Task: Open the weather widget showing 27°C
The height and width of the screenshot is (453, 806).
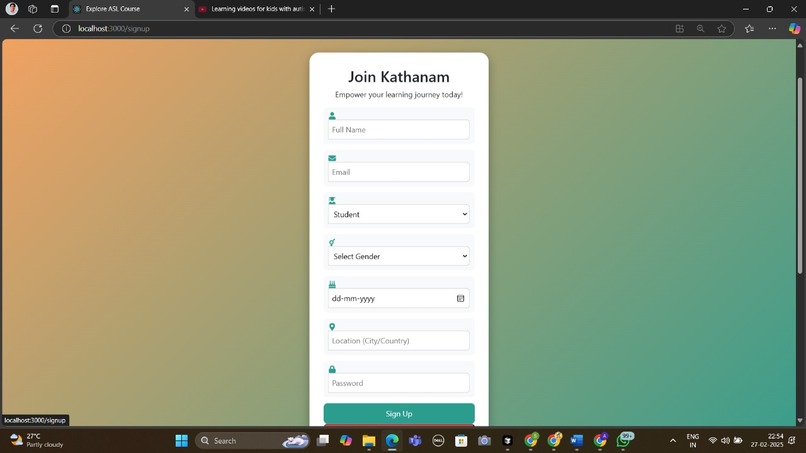Action: (37, 441)
